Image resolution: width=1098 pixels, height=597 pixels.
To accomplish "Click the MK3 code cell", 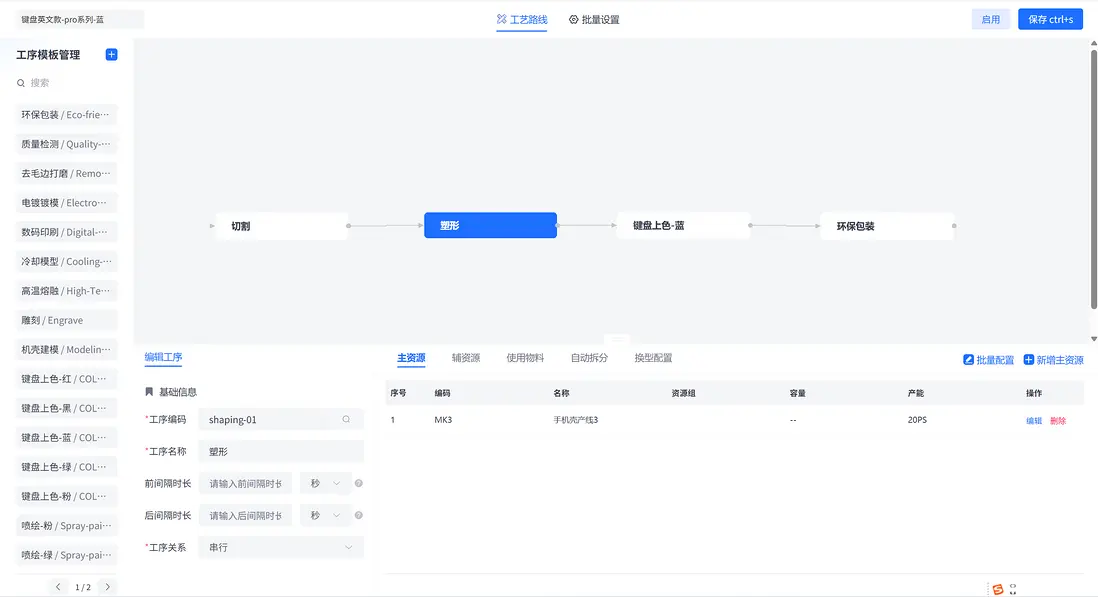I will (x=443, y=420).
